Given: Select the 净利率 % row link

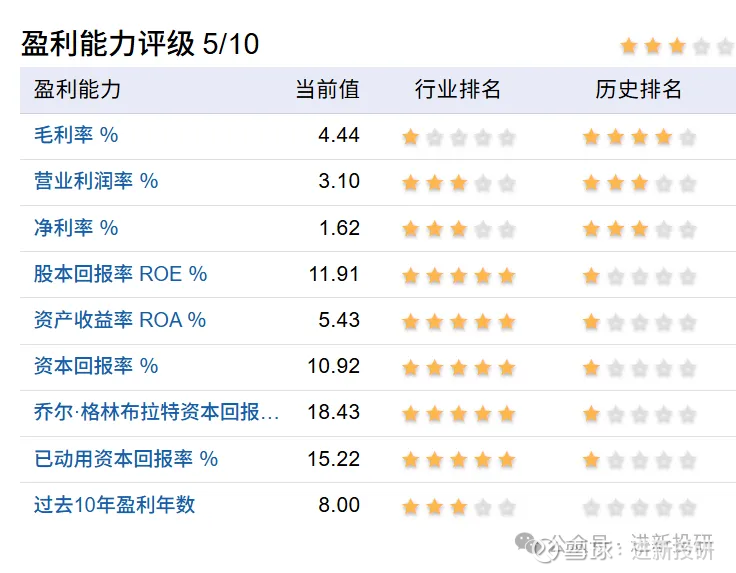Looking at the screenshot, I should [x=76, y=228].
